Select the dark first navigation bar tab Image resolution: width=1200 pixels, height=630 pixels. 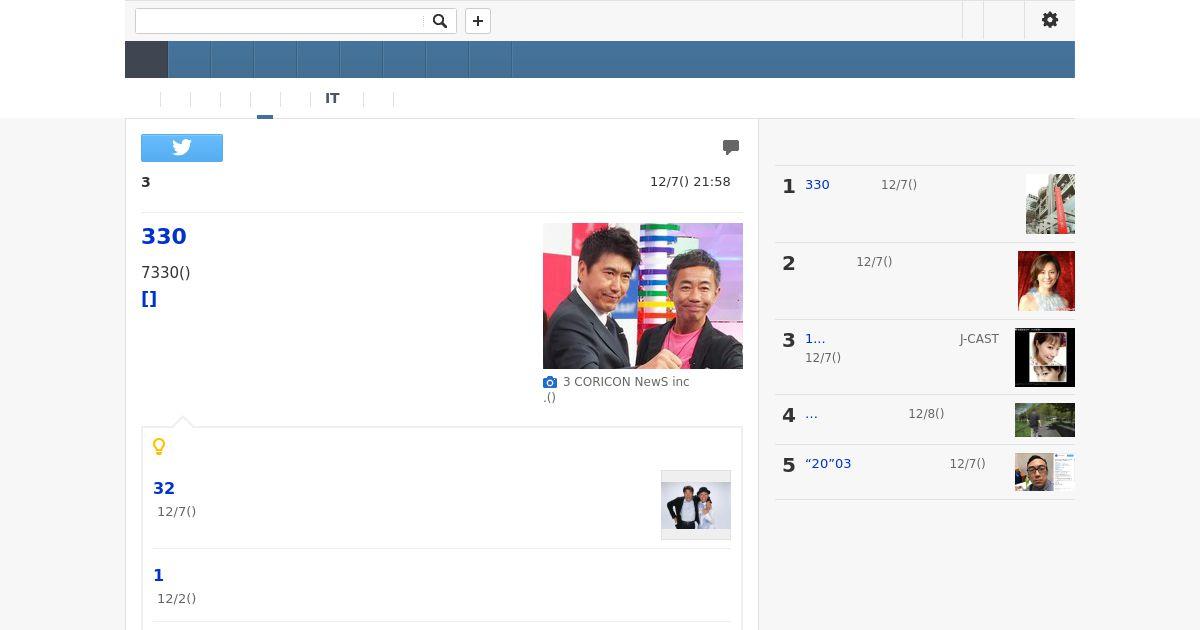click(146, 60)
